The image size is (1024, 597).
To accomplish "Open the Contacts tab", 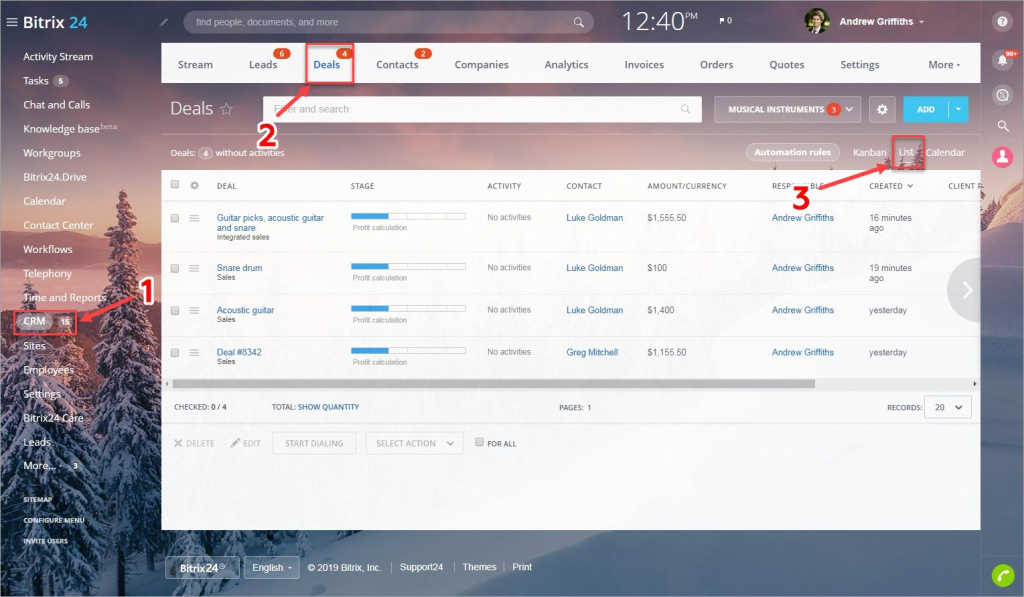I will 397,65.
